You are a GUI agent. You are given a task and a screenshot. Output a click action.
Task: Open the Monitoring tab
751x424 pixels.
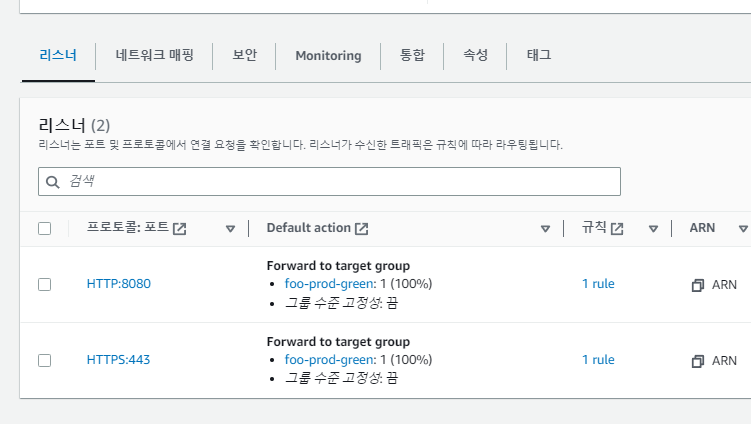[328, 56]
